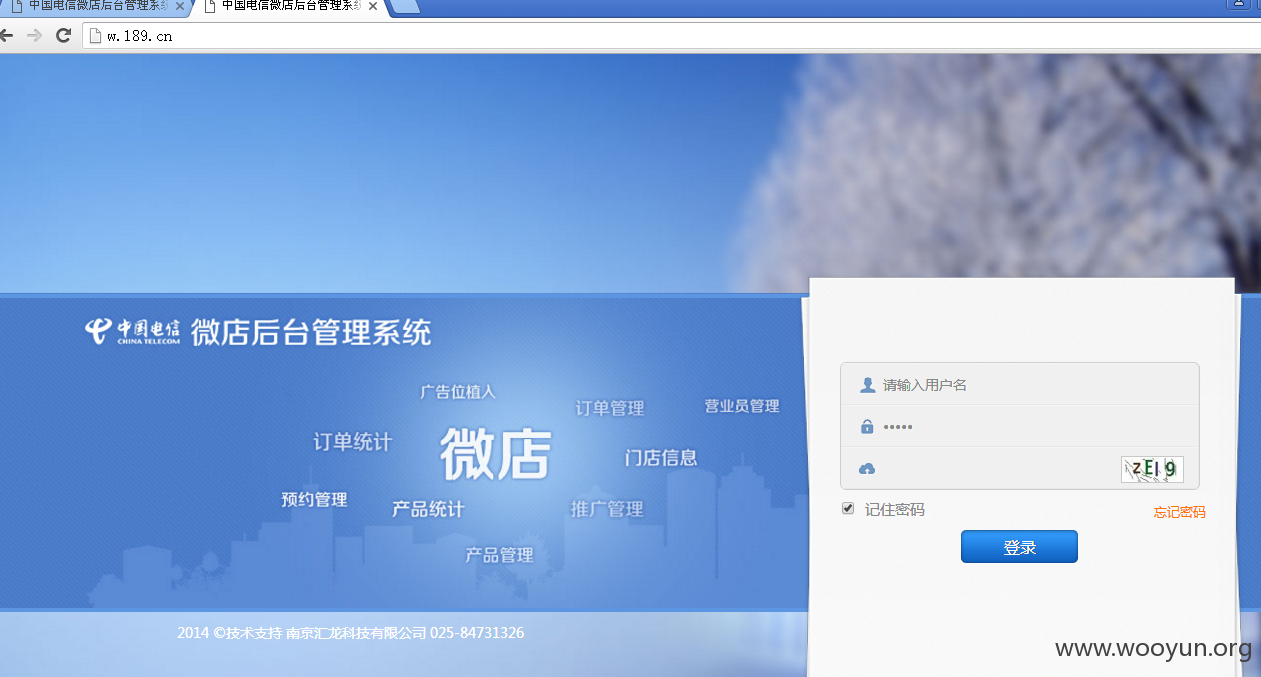This screenshot has width=1261, height=677.
Task: Click the 门店信息 text
Action: pyautogui.click(x=661, y=458)
